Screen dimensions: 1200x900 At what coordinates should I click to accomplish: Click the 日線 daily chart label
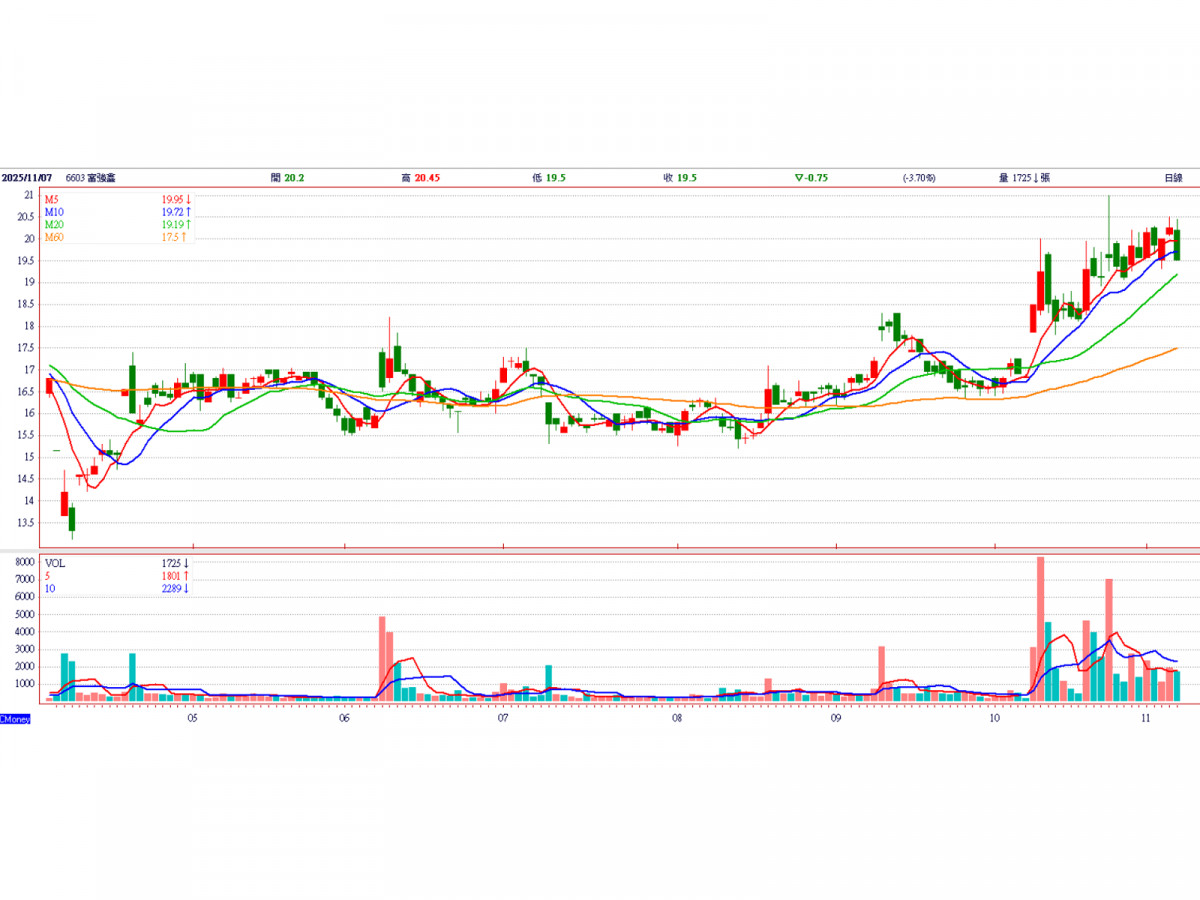(x=1173, y=177)
